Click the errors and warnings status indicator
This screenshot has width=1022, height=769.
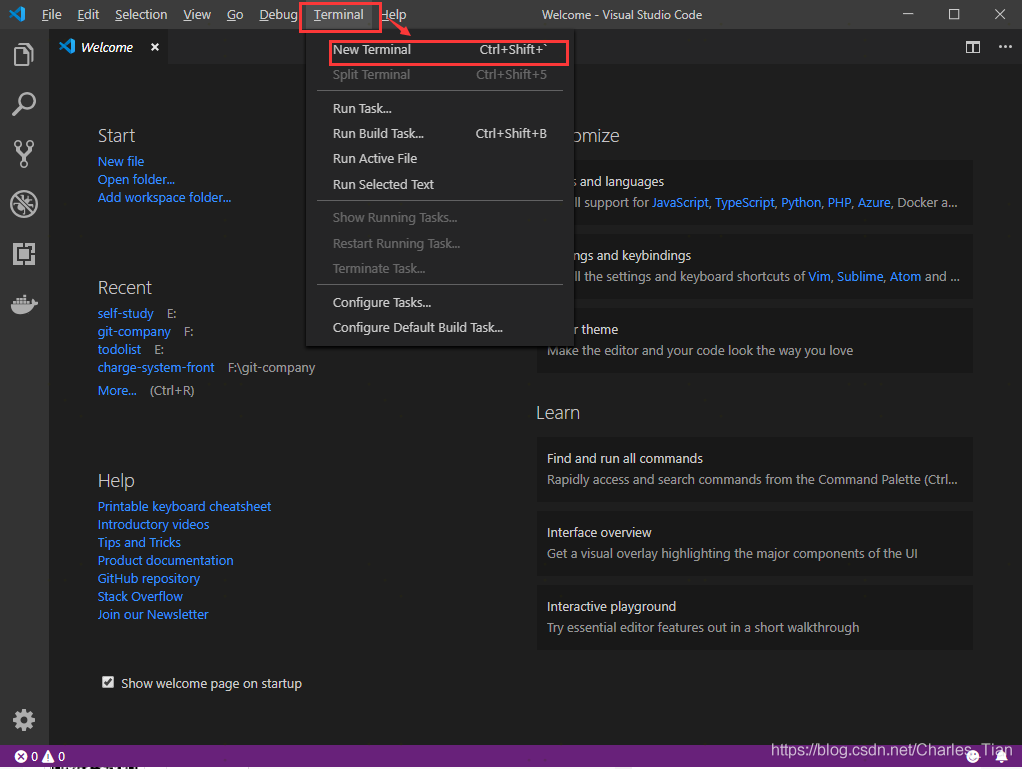tap(40, 756)
